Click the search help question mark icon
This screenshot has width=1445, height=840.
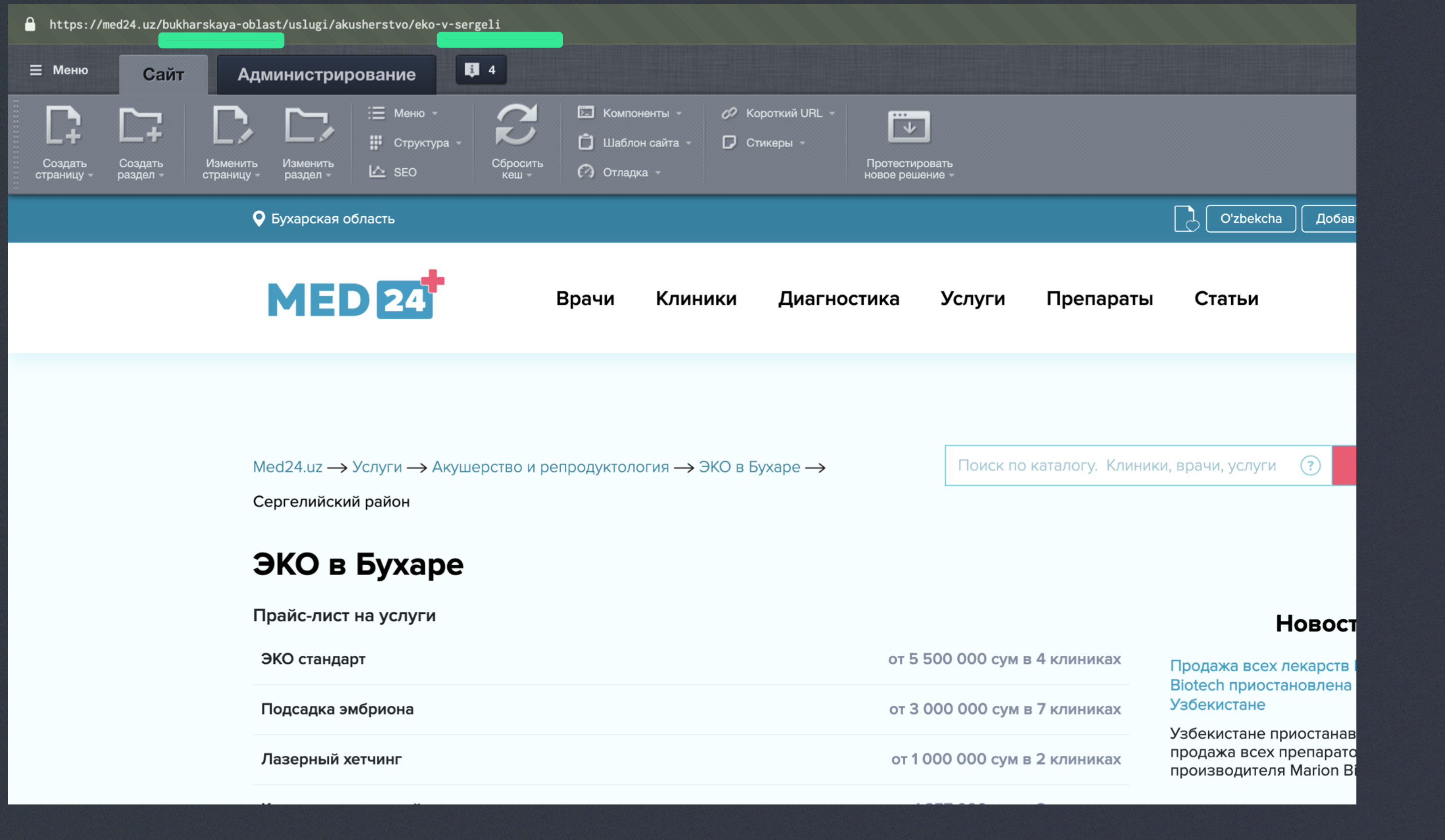tap(1310, 466)
